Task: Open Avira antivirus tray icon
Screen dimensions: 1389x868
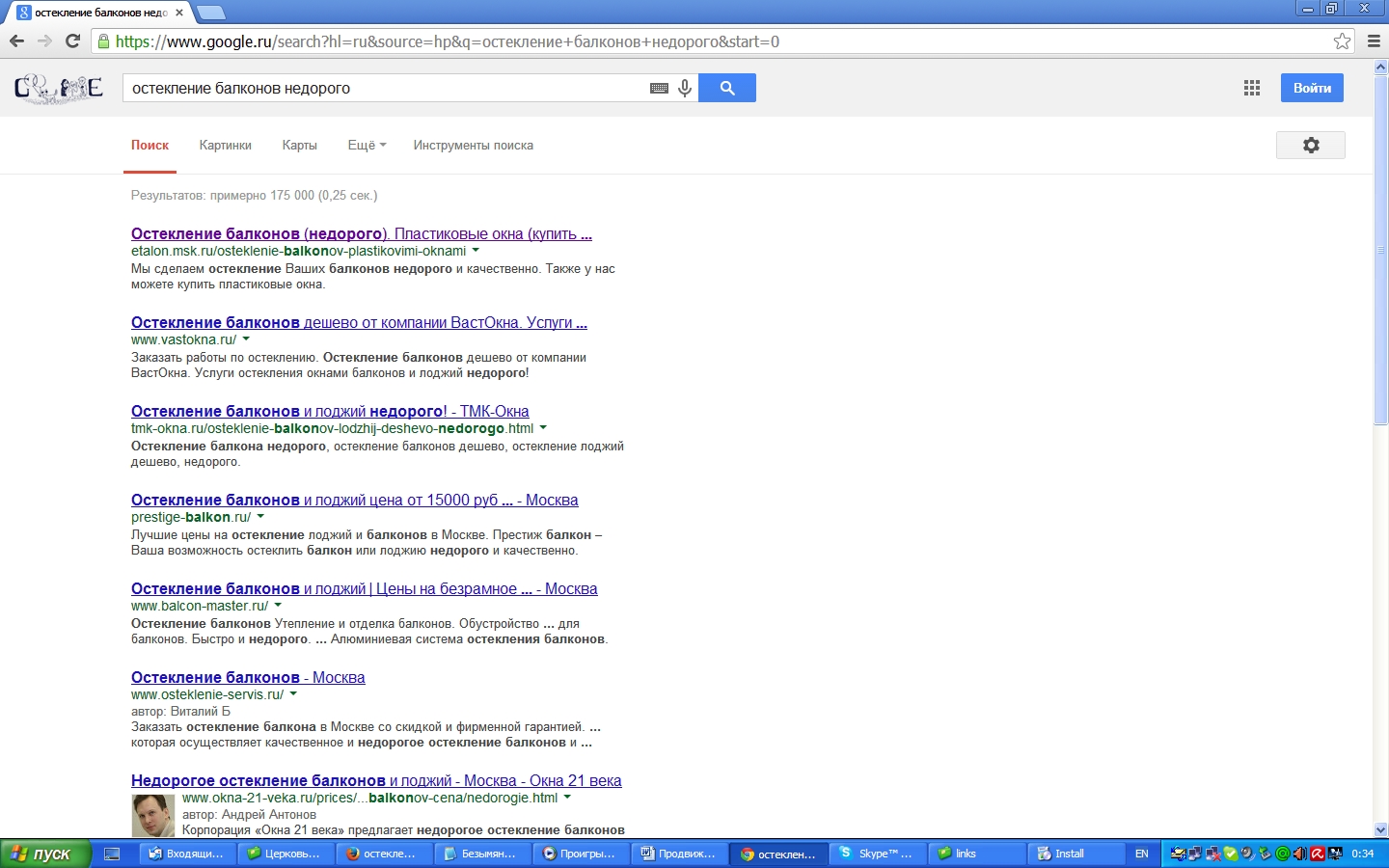Action: [1317, 854]
